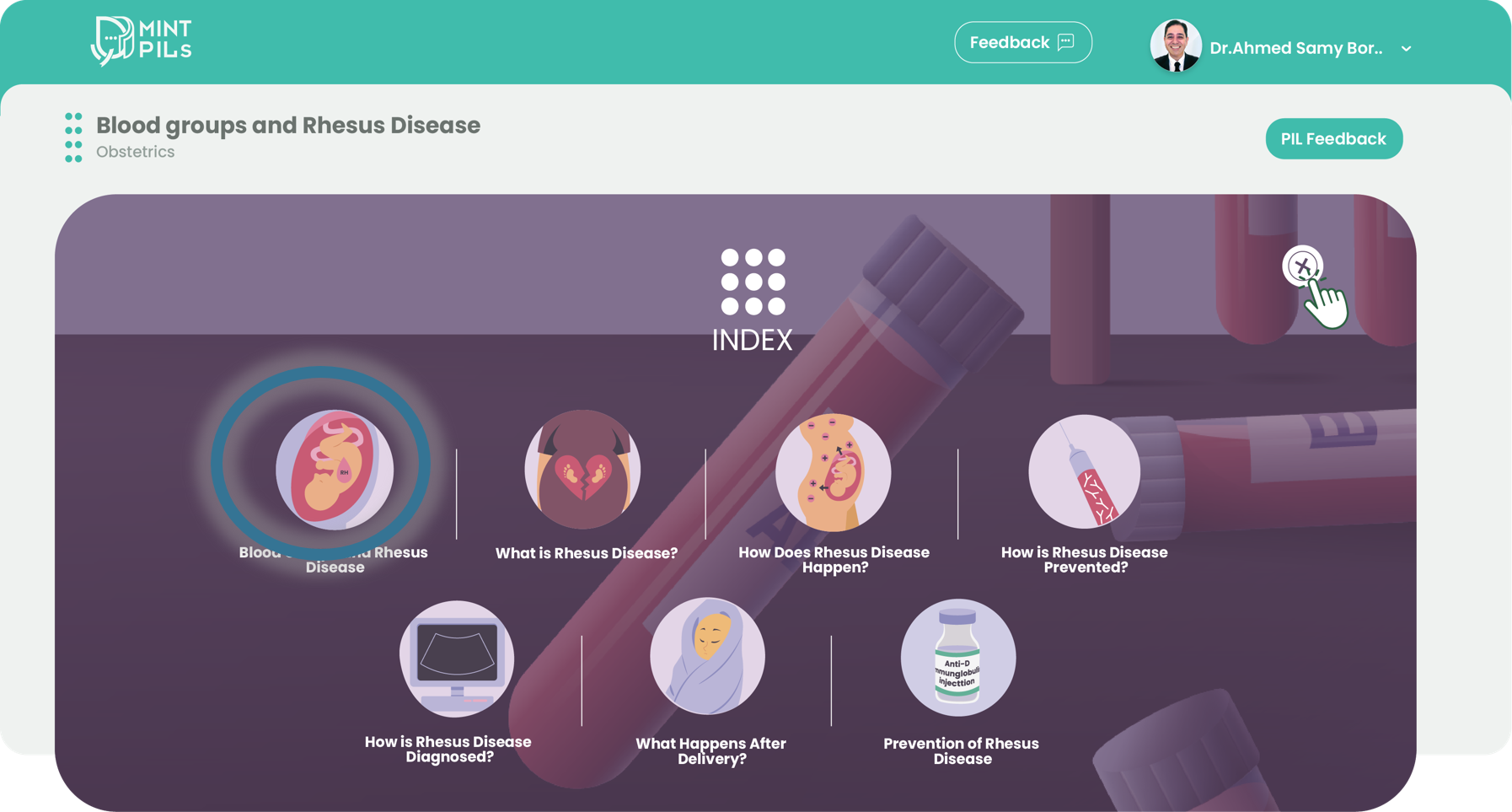1512x812 pixels.
Task: Click the syringe prevention icon
Action: 1084,471
